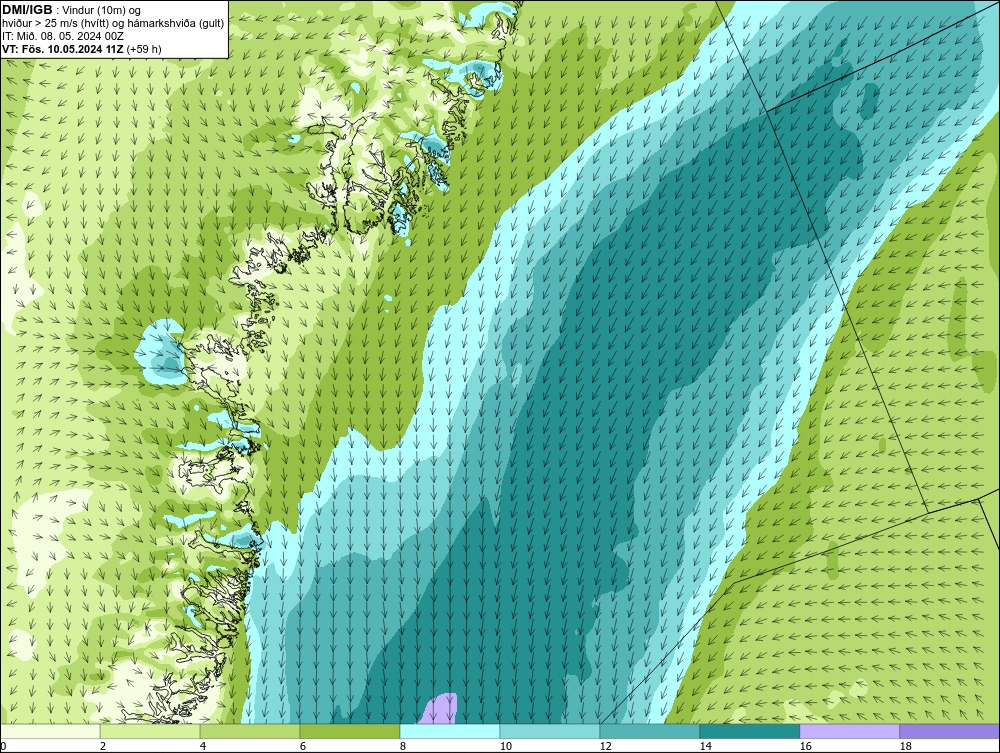The width and height of the screenshot is (1000, 753).
Task: Click the legend tick label '0'
Action: pyautogui.click(x=3, y=746)
